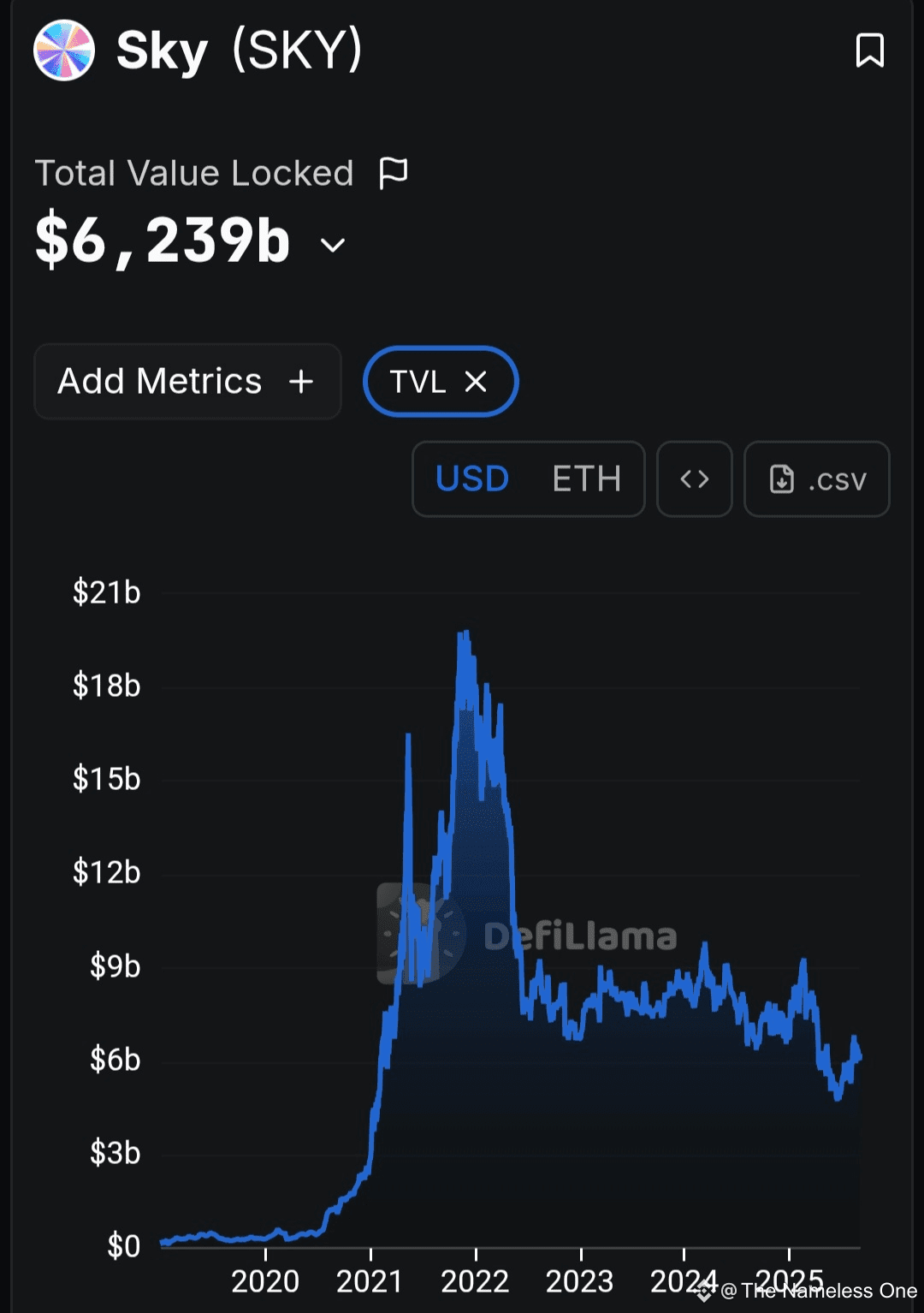The width and height of the screenshot is (924, 1313).
Task: Toggle the TVL metric chip
Action: point(441,382)
